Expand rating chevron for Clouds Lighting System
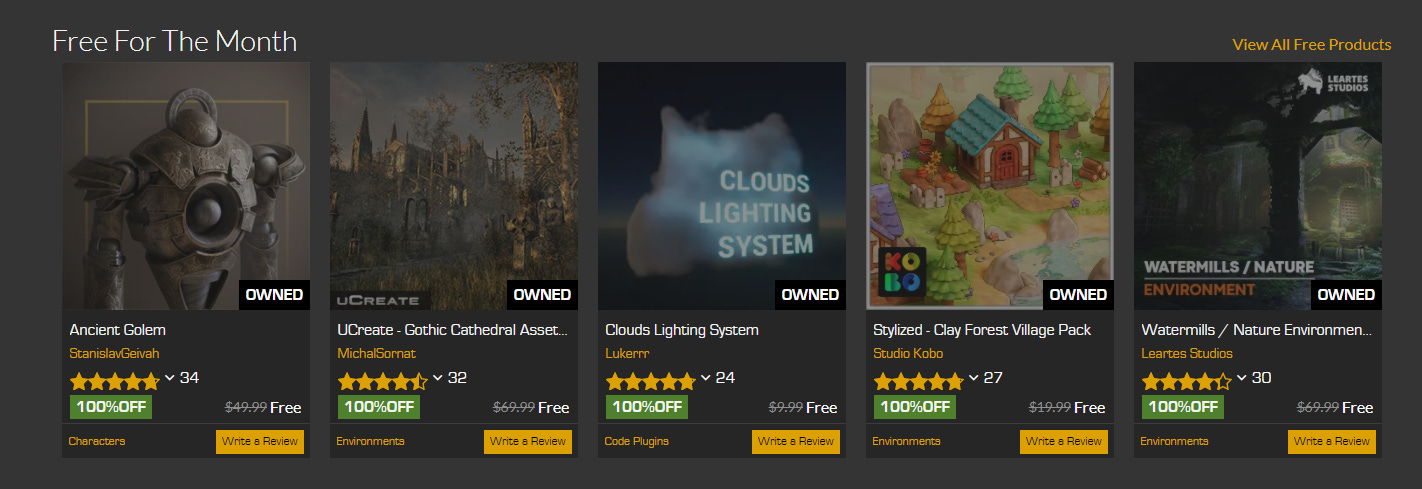 [705, 378]
